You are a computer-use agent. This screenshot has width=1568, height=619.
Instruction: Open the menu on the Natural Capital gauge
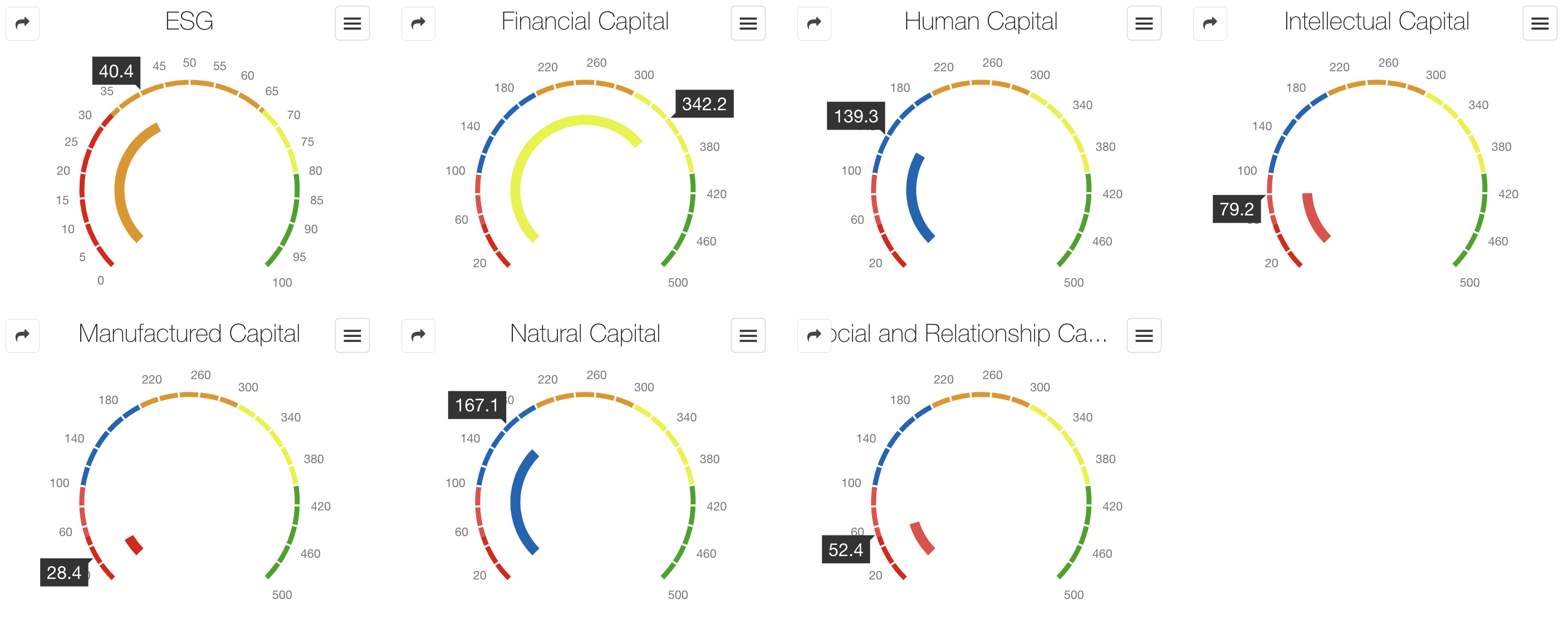point(747,335)
